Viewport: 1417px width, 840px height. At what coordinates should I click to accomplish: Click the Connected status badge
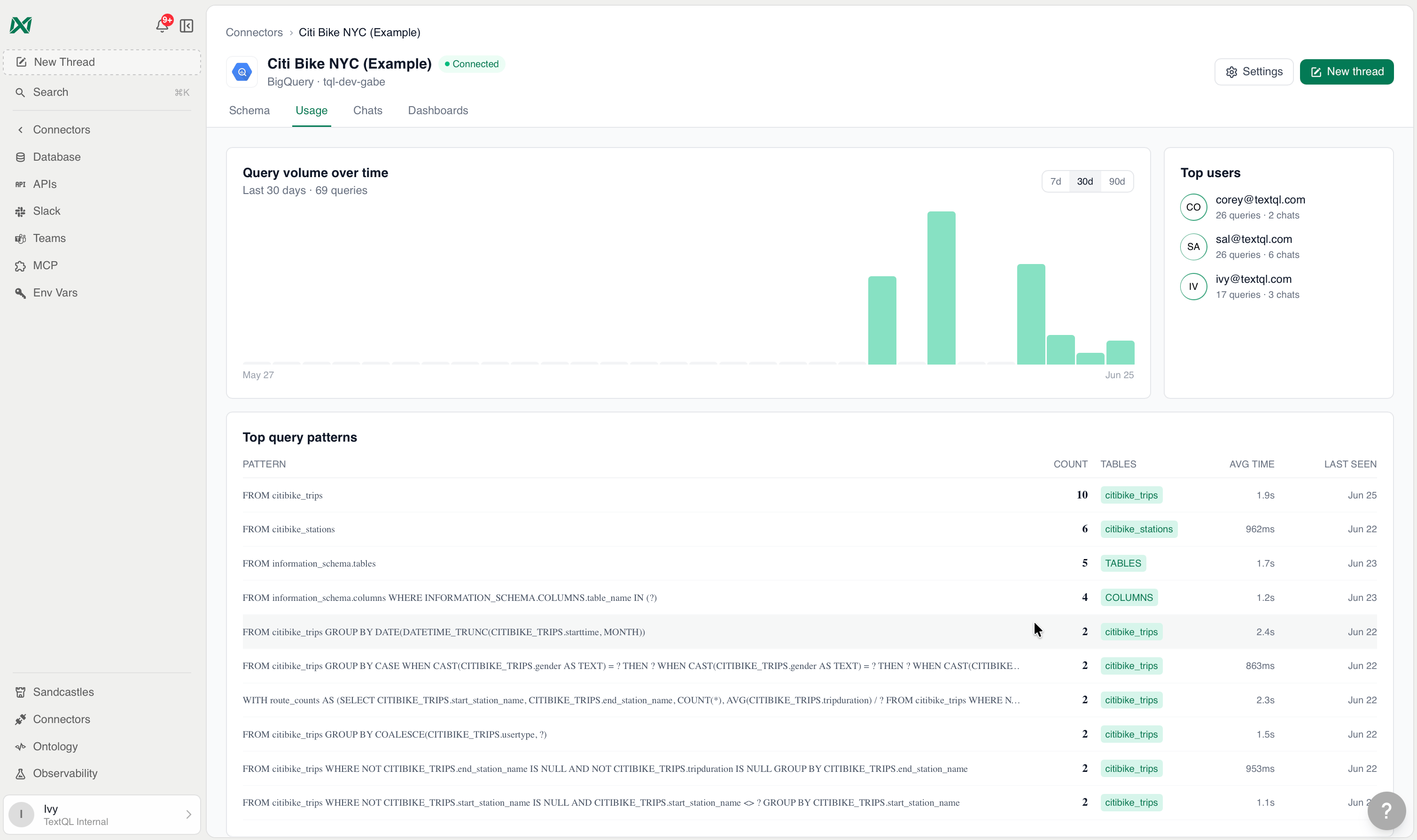pos(471,64)
